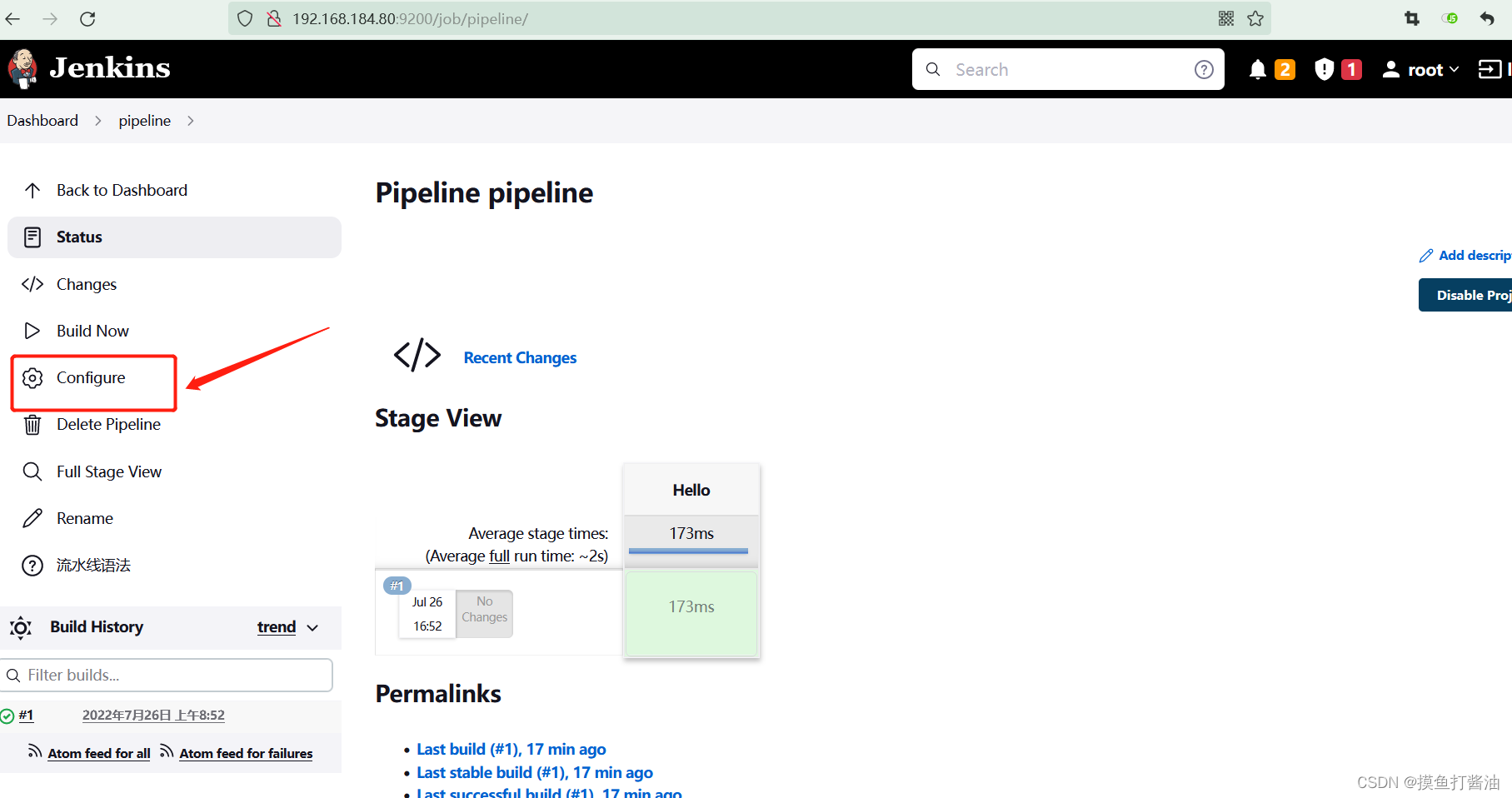Click the Jenkins butler logo
This screenshot has width=1512, height=798.
[22, 68]
